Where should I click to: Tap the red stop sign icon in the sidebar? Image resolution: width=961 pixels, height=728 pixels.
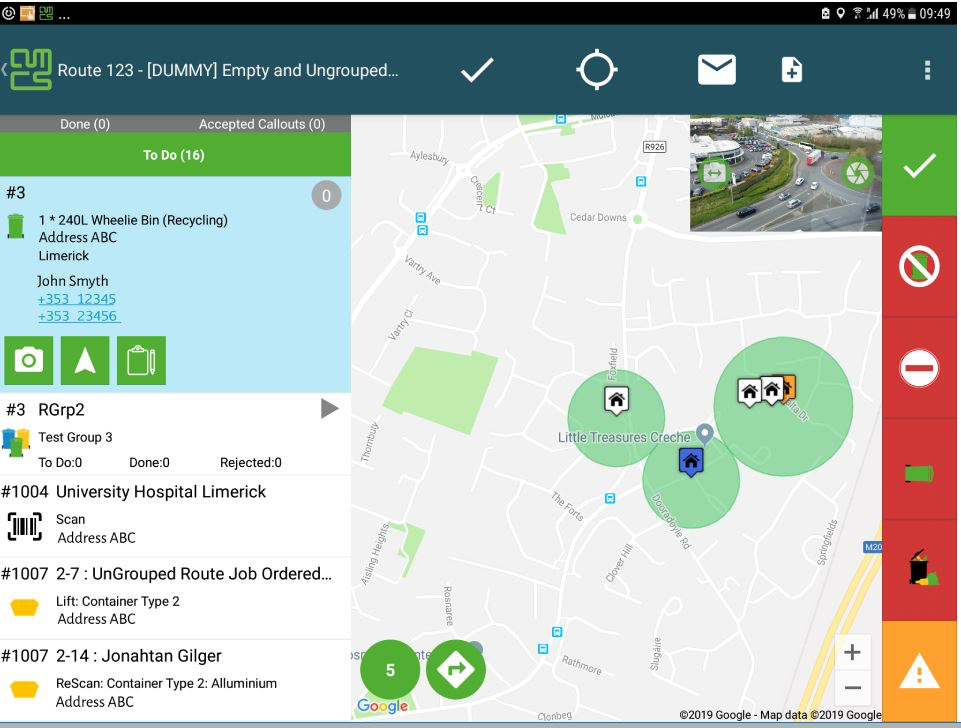click(918, 366)
